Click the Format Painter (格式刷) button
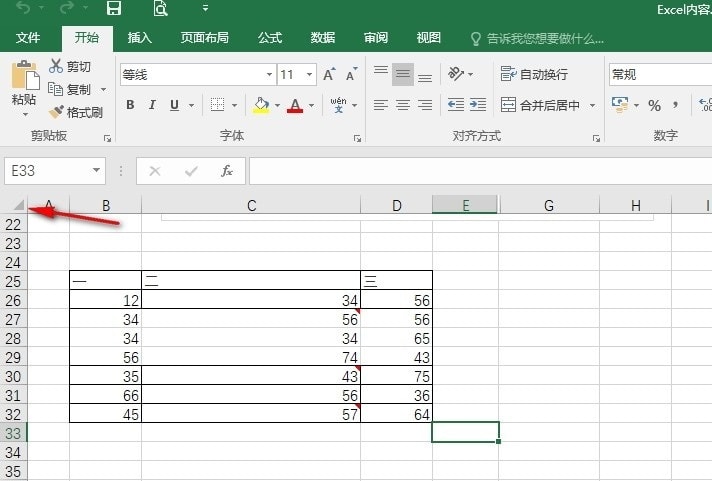Image resolution: width=712 pixels, height=481 pixels. [76, 112]
